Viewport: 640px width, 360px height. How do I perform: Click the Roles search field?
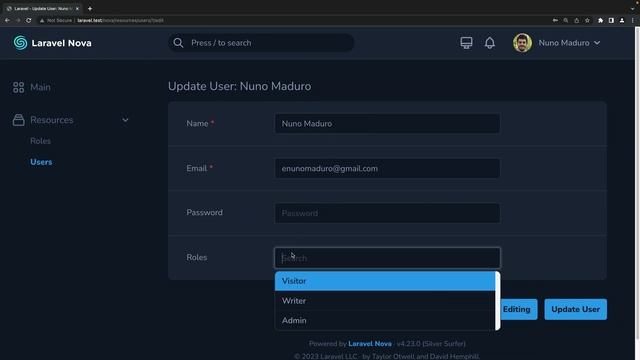click(387, 258)
